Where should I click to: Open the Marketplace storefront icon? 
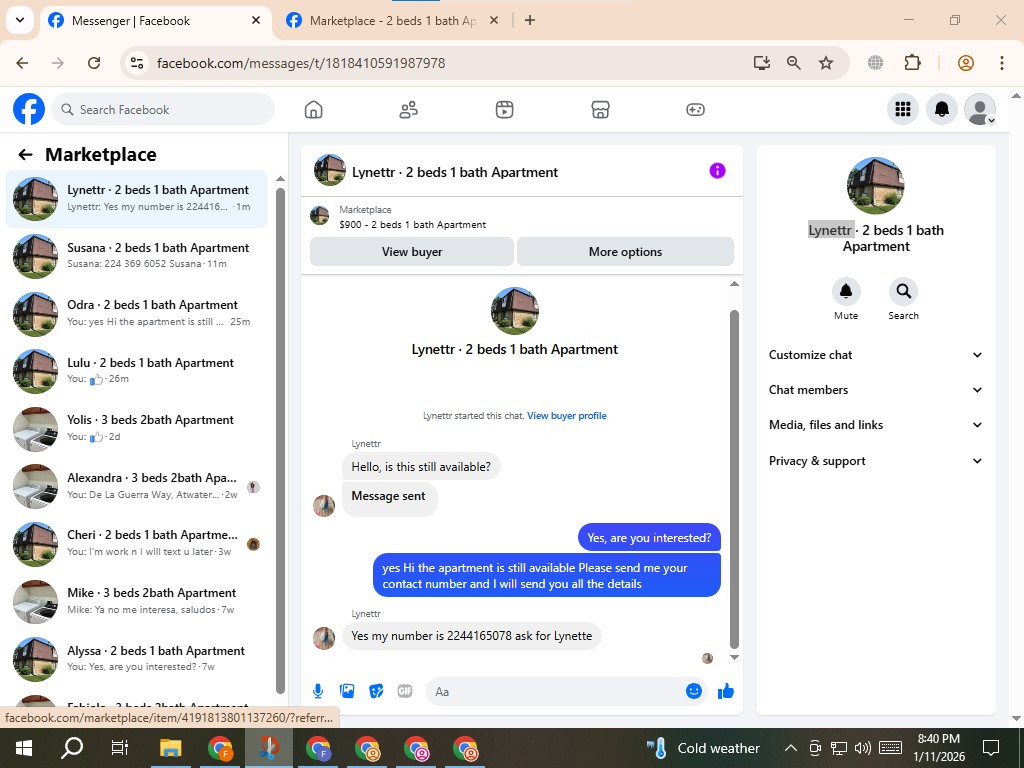coord(600,110)
